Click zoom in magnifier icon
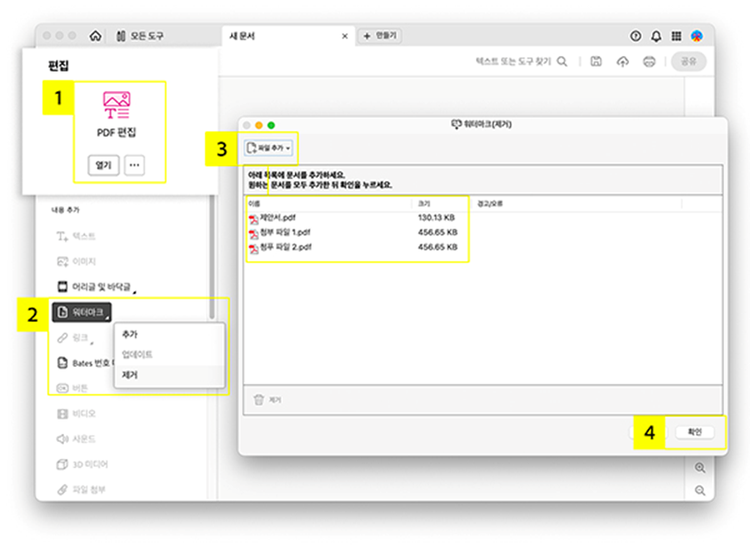This screenshot has width=750, height=548. point(700,468)
